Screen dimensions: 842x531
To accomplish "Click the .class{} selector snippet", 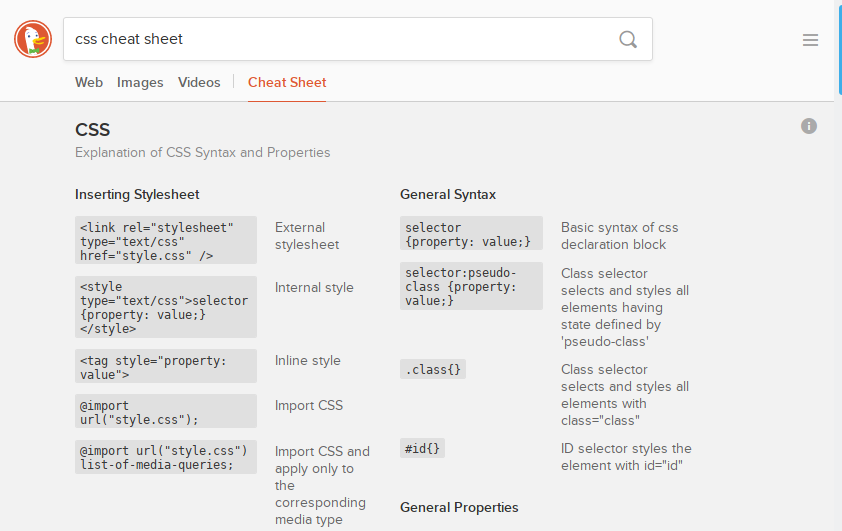I will coord(433,369).
